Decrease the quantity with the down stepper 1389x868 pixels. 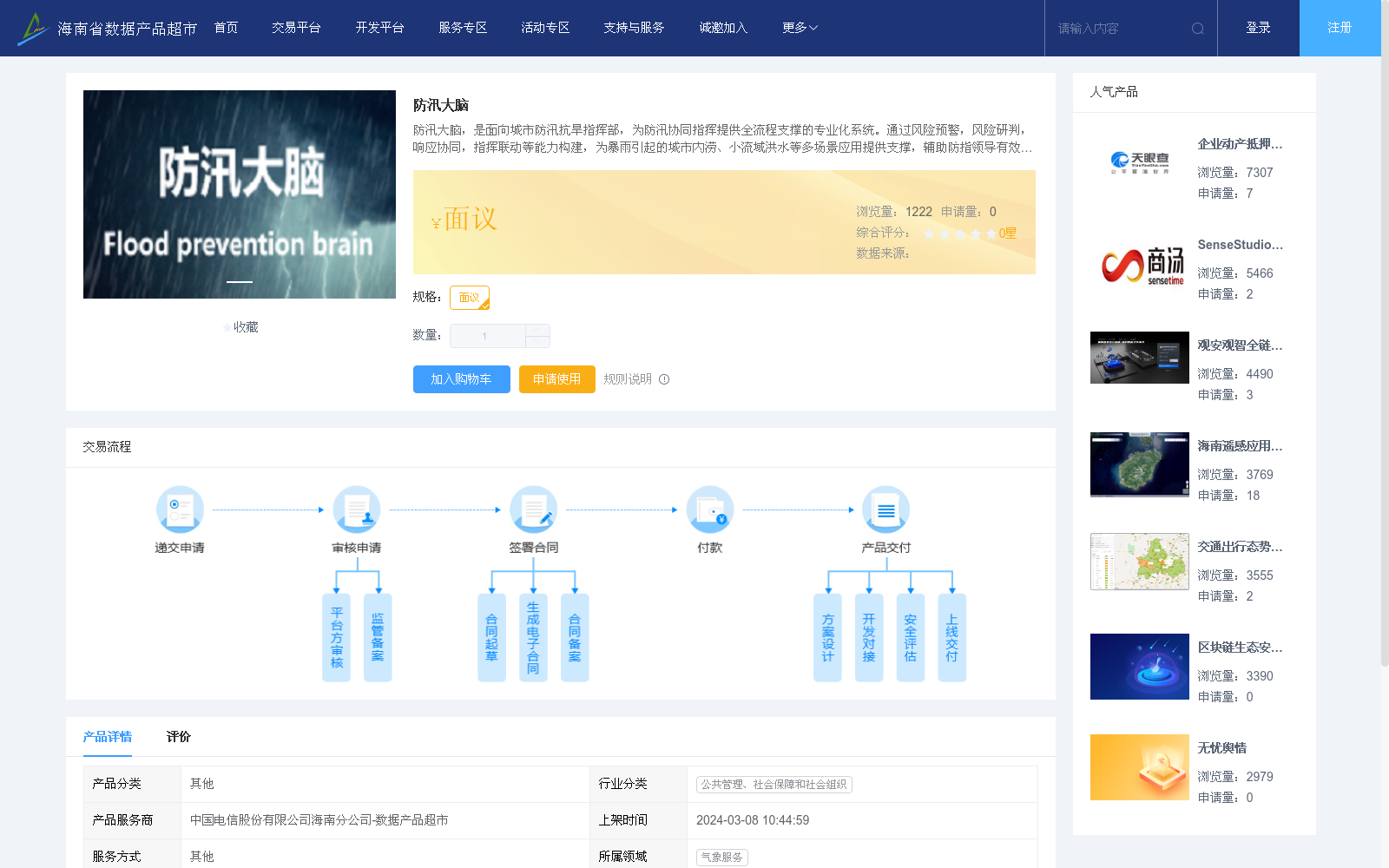point(537,342)
